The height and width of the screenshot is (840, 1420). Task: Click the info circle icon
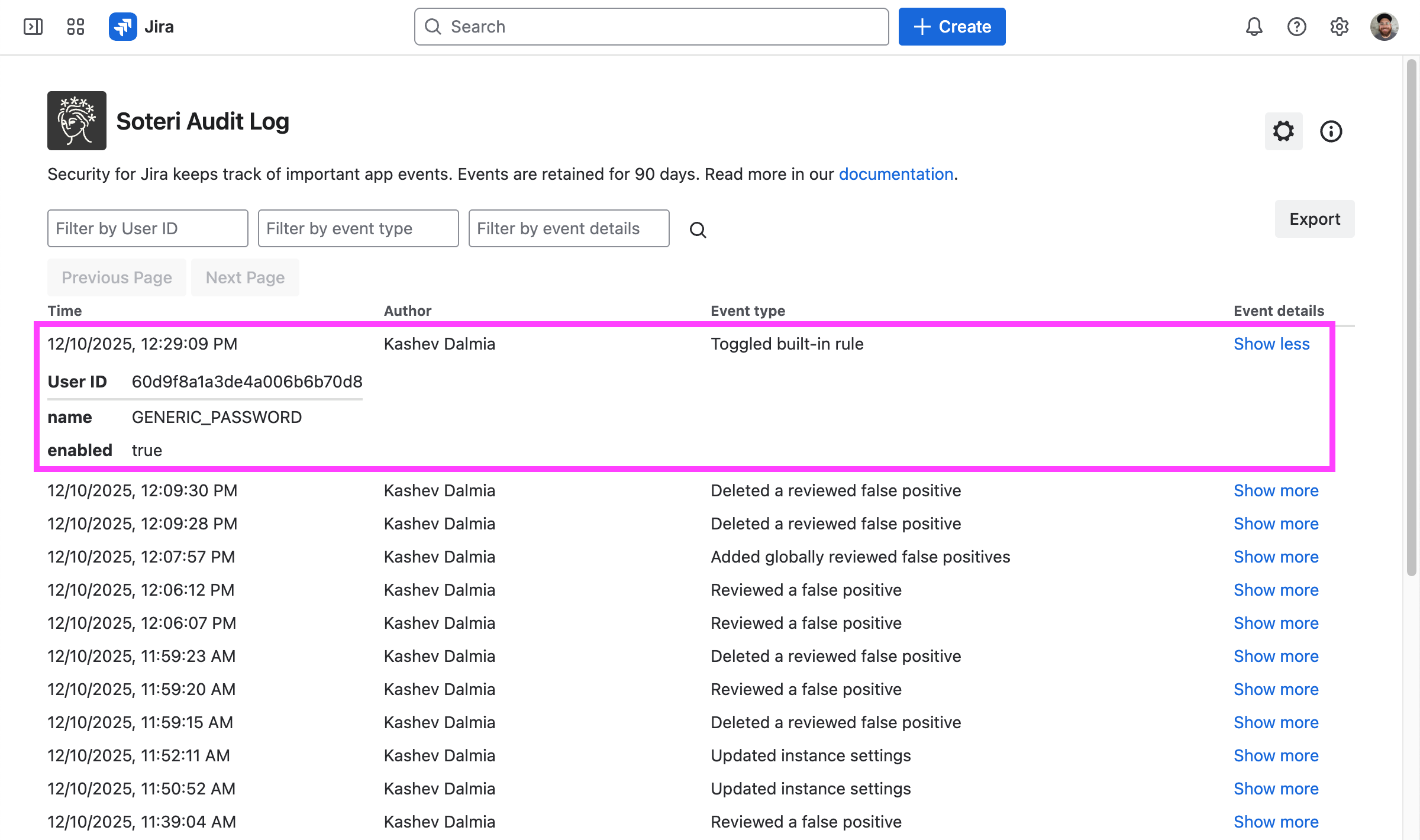click(1331, 131)
